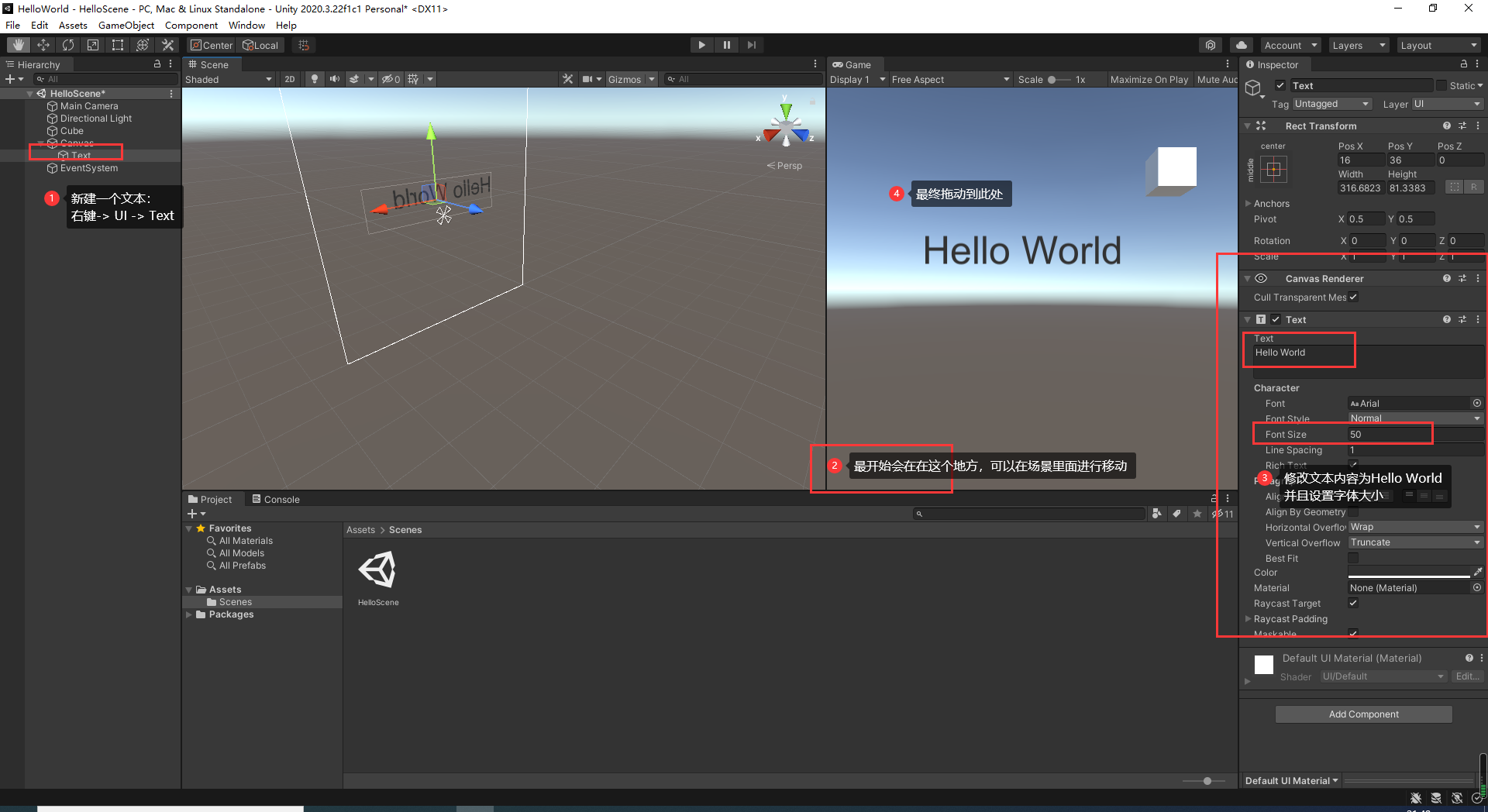Toggle Text component enabled checkbox

coord(1276,319)
